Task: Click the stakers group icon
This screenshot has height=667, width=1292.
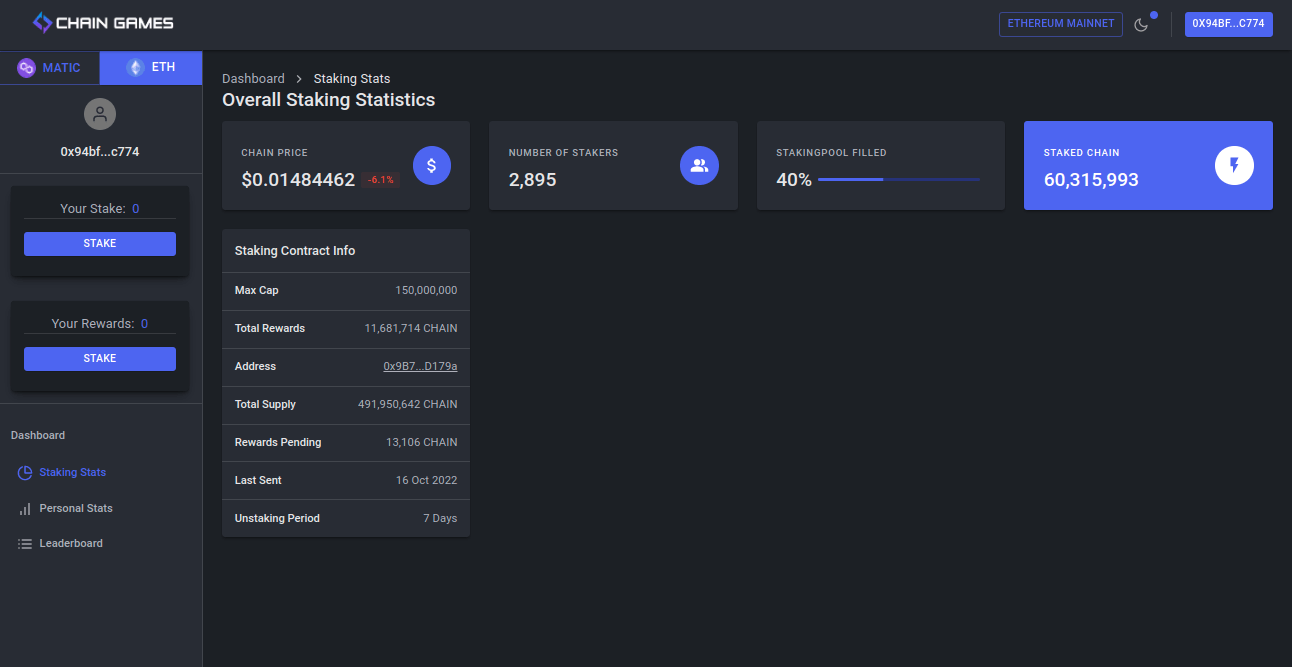Action: click(699, 165)
